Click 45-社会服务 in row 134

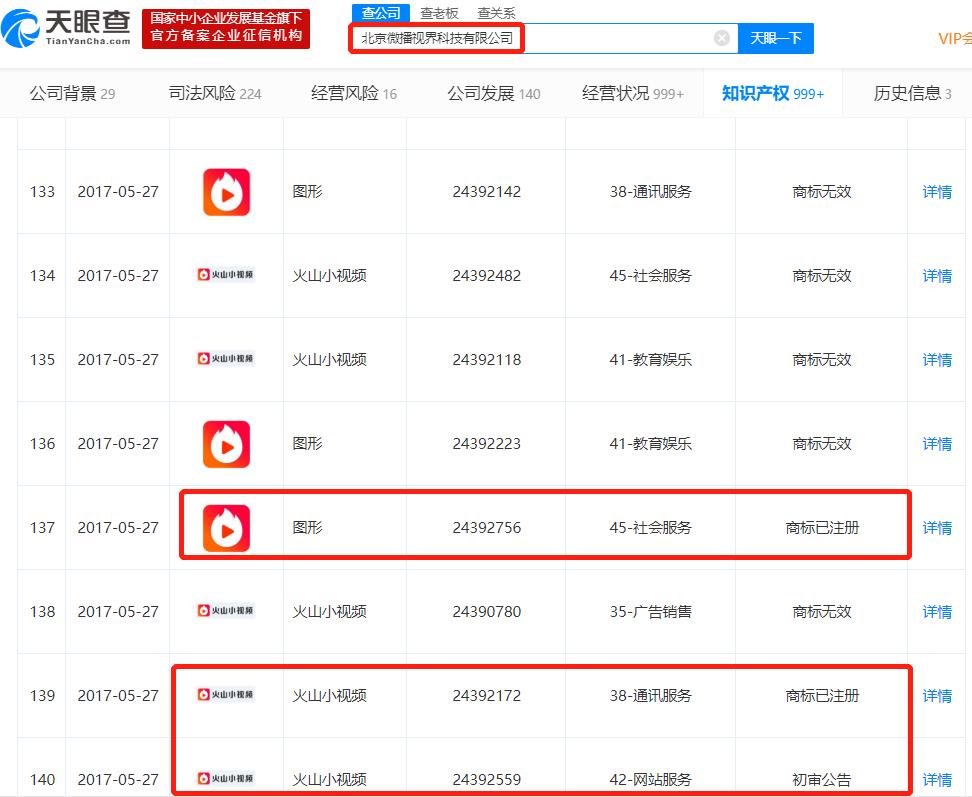point(650,276)
